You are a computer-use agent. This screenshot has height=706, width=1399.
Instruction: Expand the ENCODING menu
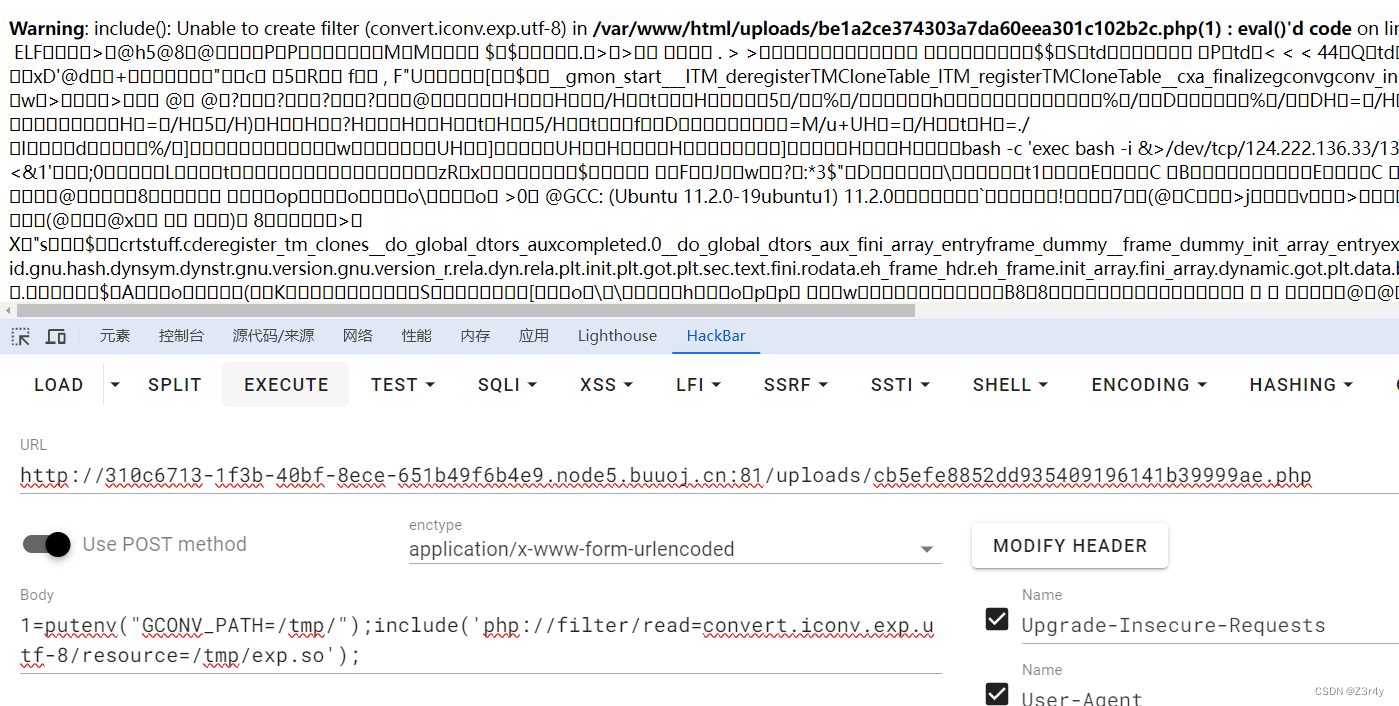[1147, 384]
